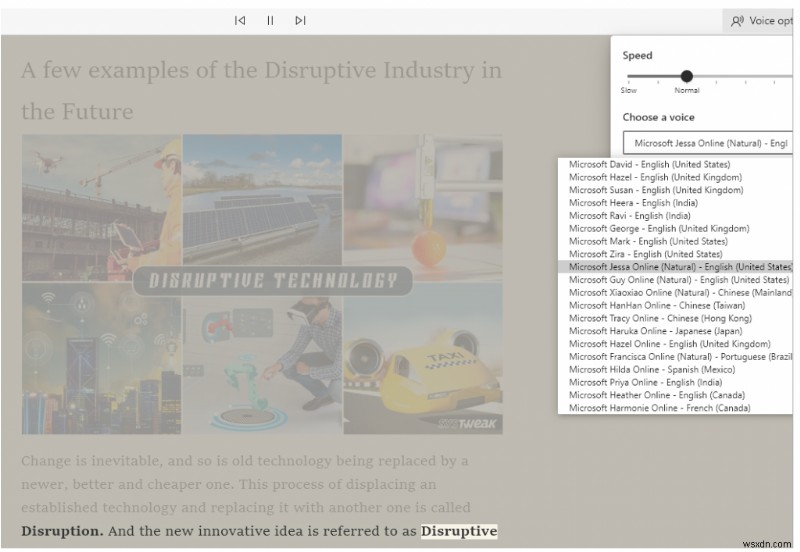The width and height of the screenshot is (800, 552).
Task: Open Voice options button
Action: pyautogui.click(x=758, y=21)
